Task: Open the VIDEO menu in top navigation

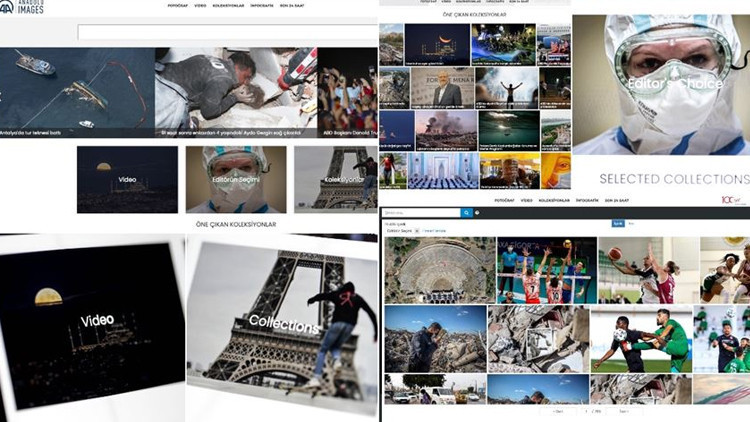Action: 200,6
